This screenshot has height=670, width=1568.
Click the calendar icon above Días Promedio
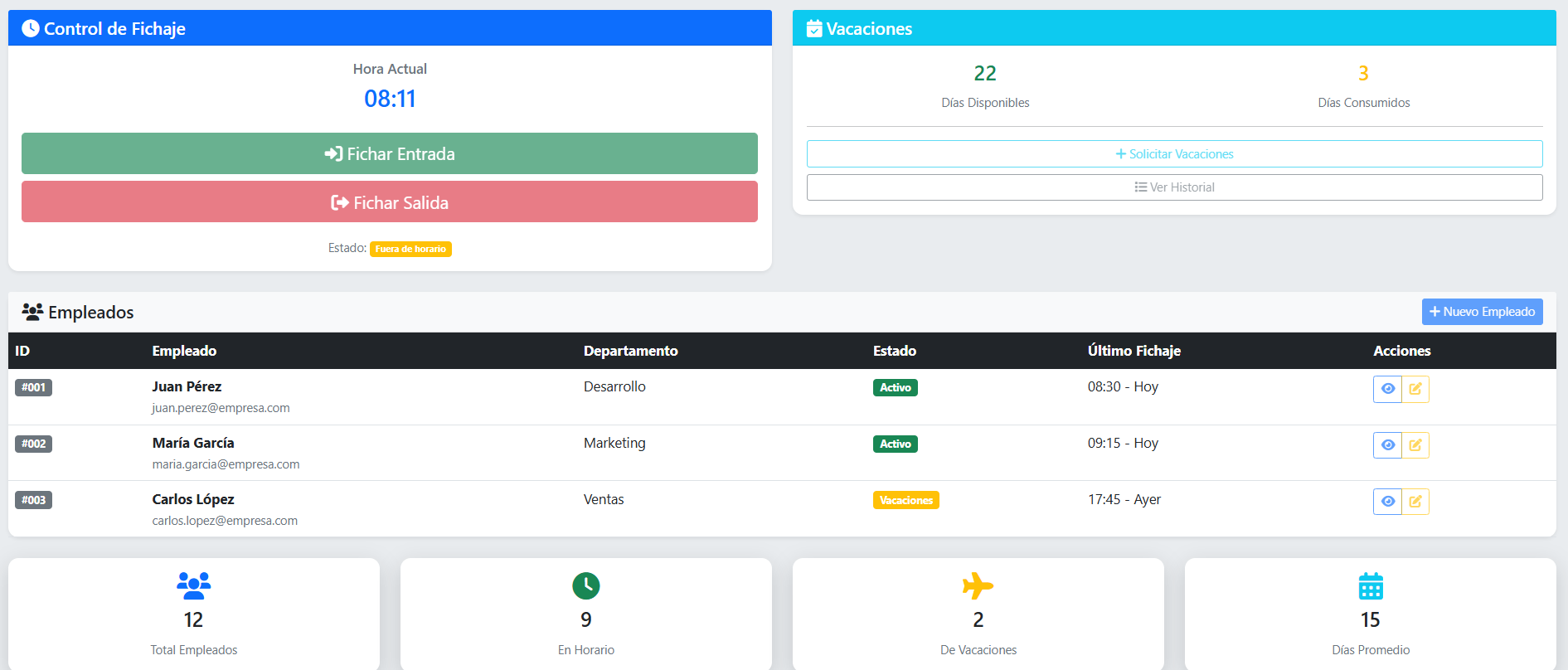1371,586
